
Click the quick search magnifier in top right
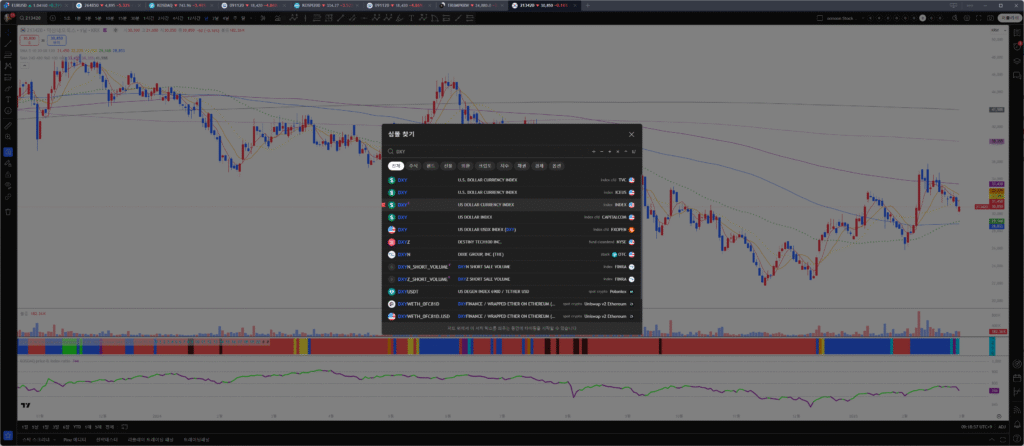[953, 18]
